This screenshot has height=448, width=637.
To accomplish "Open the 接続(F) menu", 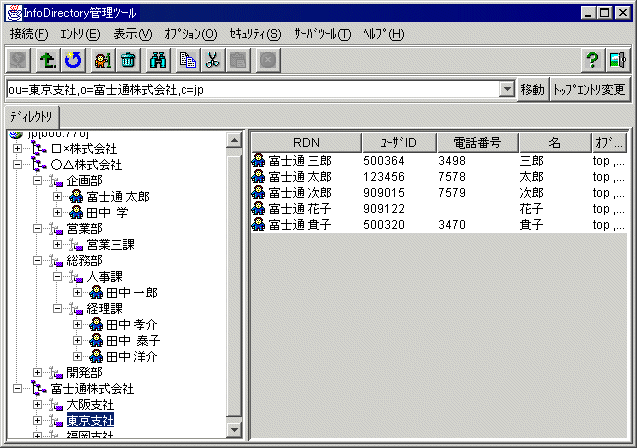I will (x=29, y=34).
